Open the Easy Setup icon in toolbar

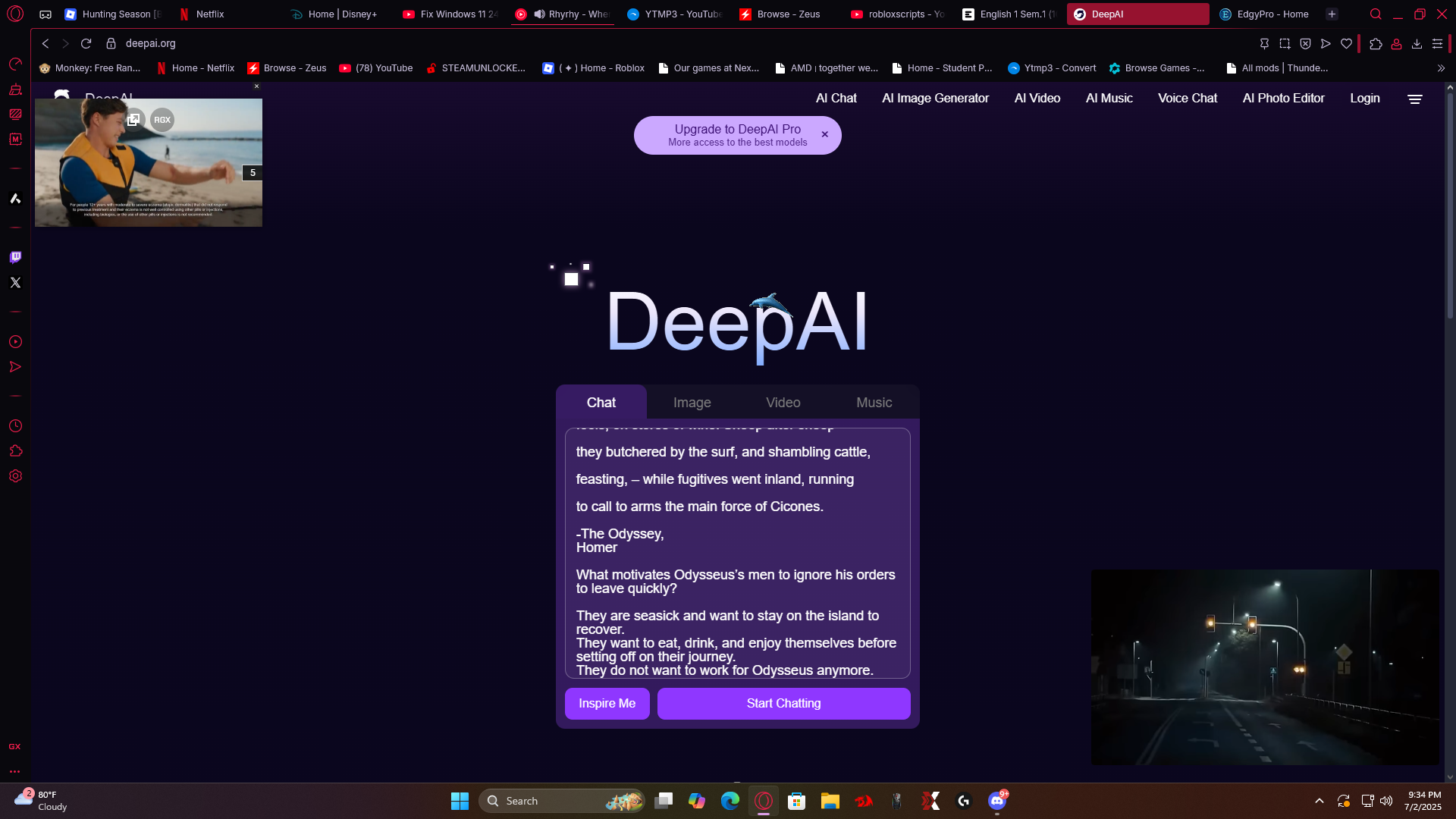1437,43
